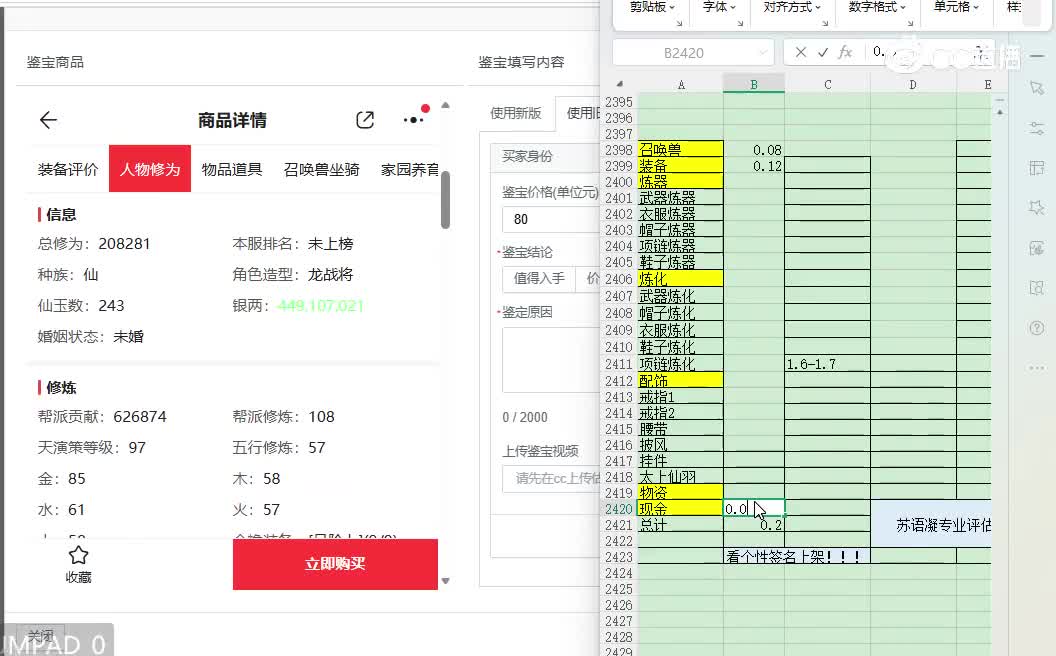1056x656 pixels.
Task: Select the 戒指1 cell
Action: (681, 397)
